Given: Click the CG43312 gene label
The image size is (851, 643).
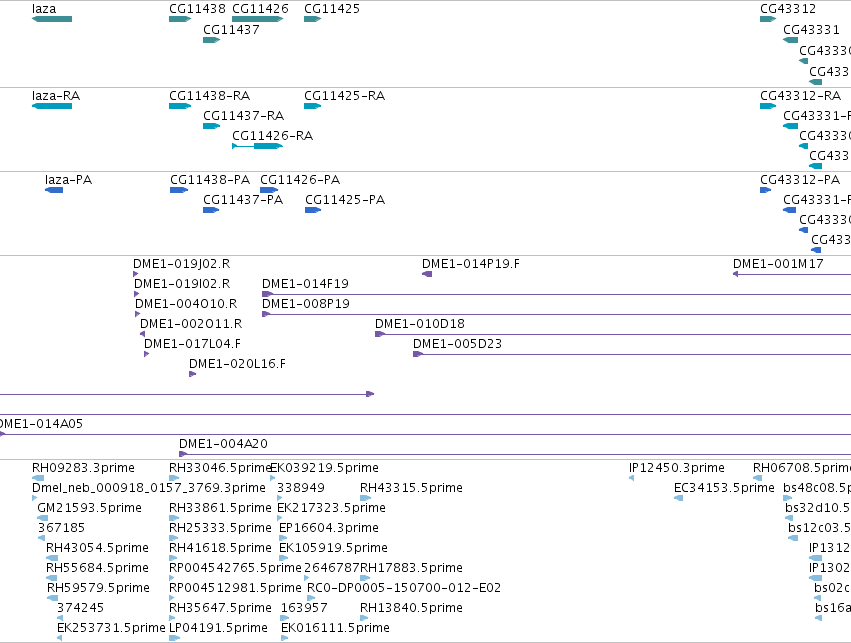Looking at the screenshot, I should (788, 9).
